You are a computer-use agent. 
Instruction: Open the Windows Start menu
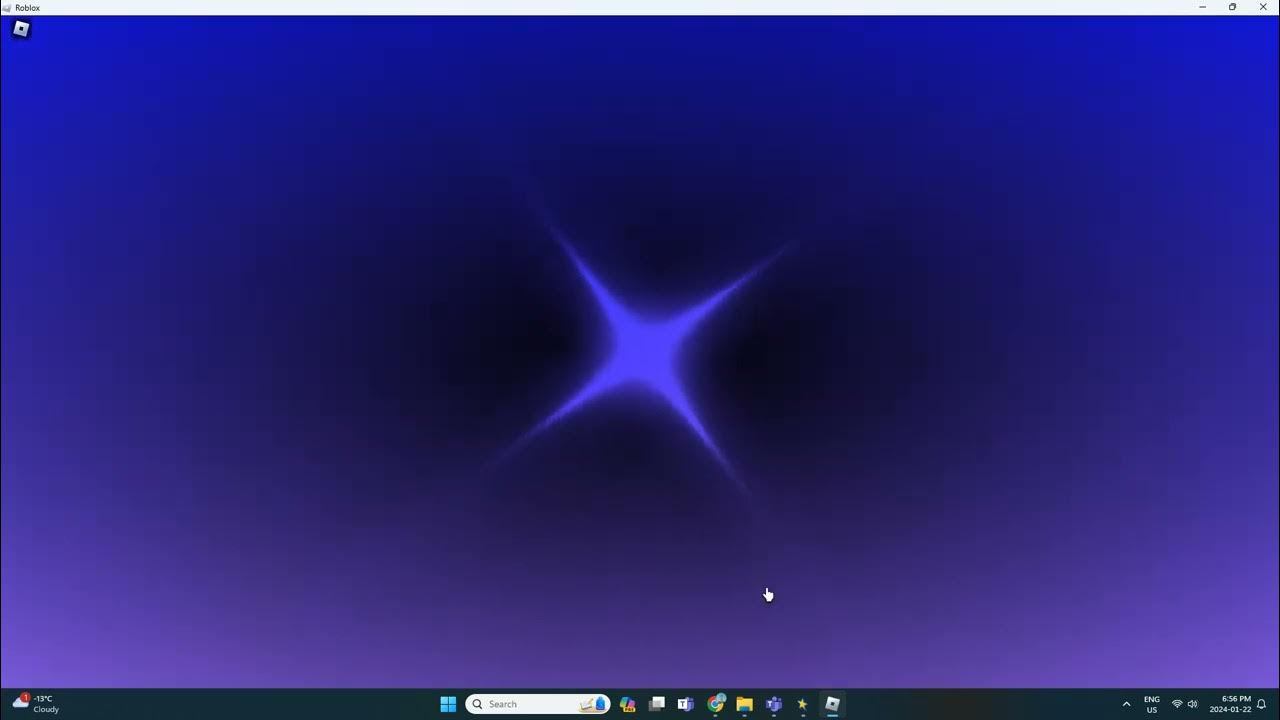[448, 704]
